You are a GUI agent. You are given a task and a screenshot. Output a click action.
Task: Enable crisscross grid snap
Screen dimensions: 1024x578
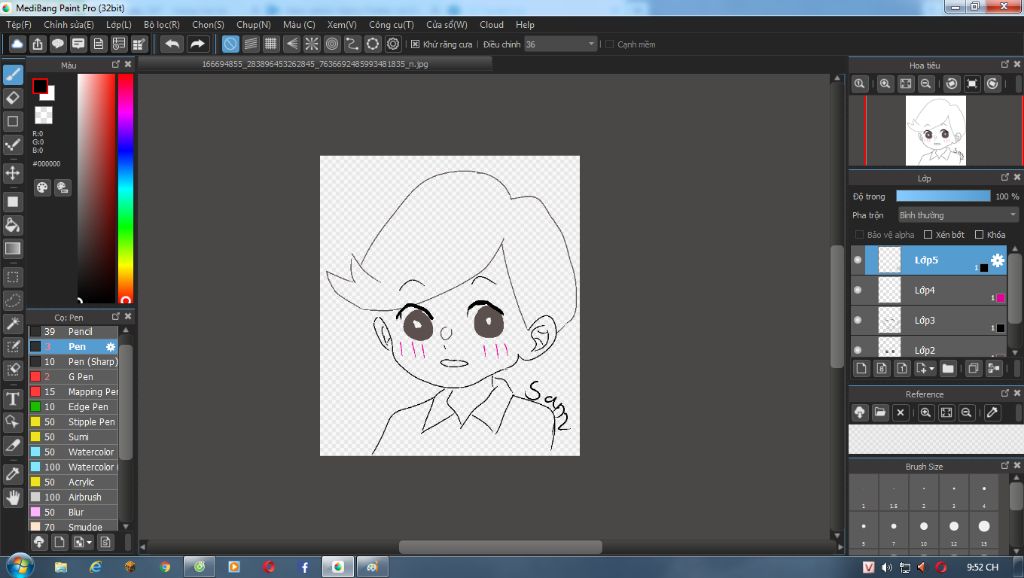pos(271,44)
